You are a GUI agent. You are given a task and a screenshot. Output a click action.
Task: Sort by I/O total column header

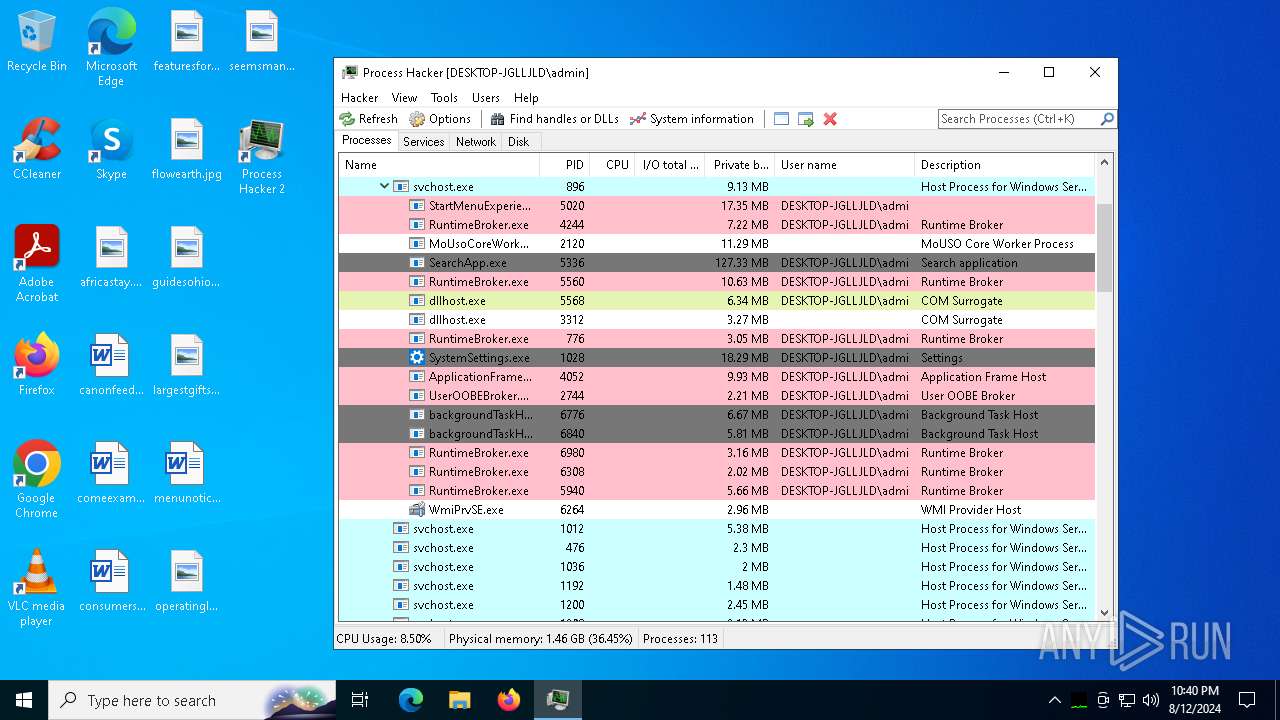[x=670, y=165]
